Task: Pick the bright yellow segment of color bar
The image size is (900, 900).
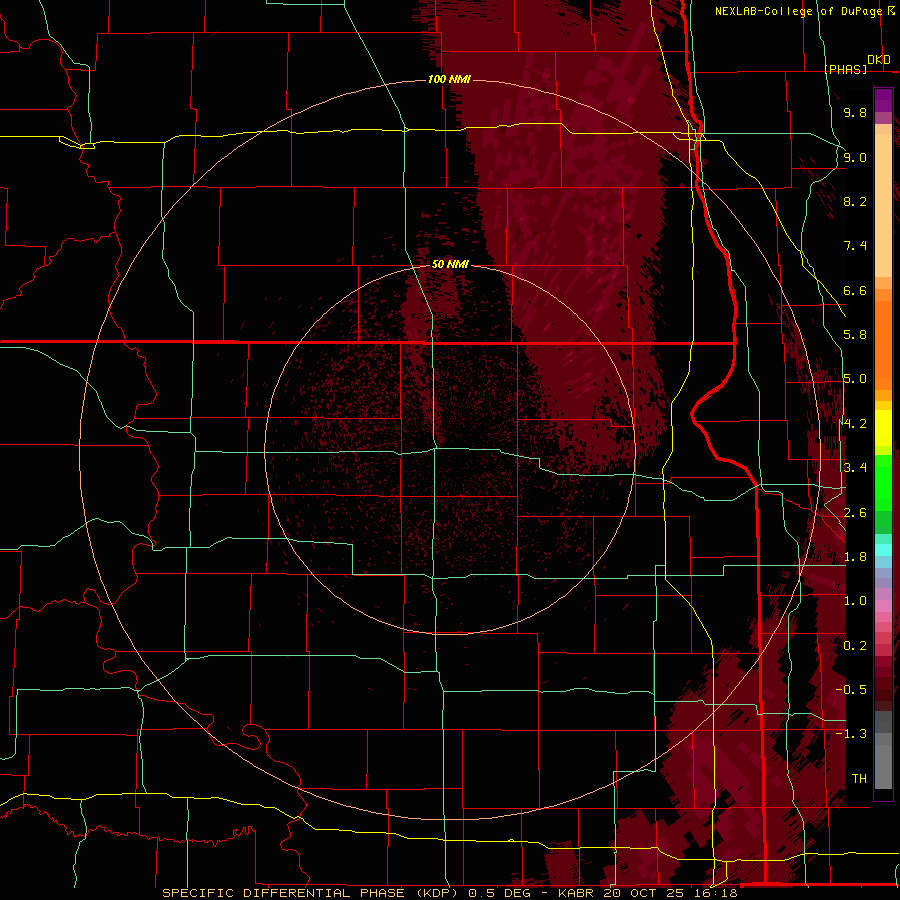Action: tap(883, 428)
